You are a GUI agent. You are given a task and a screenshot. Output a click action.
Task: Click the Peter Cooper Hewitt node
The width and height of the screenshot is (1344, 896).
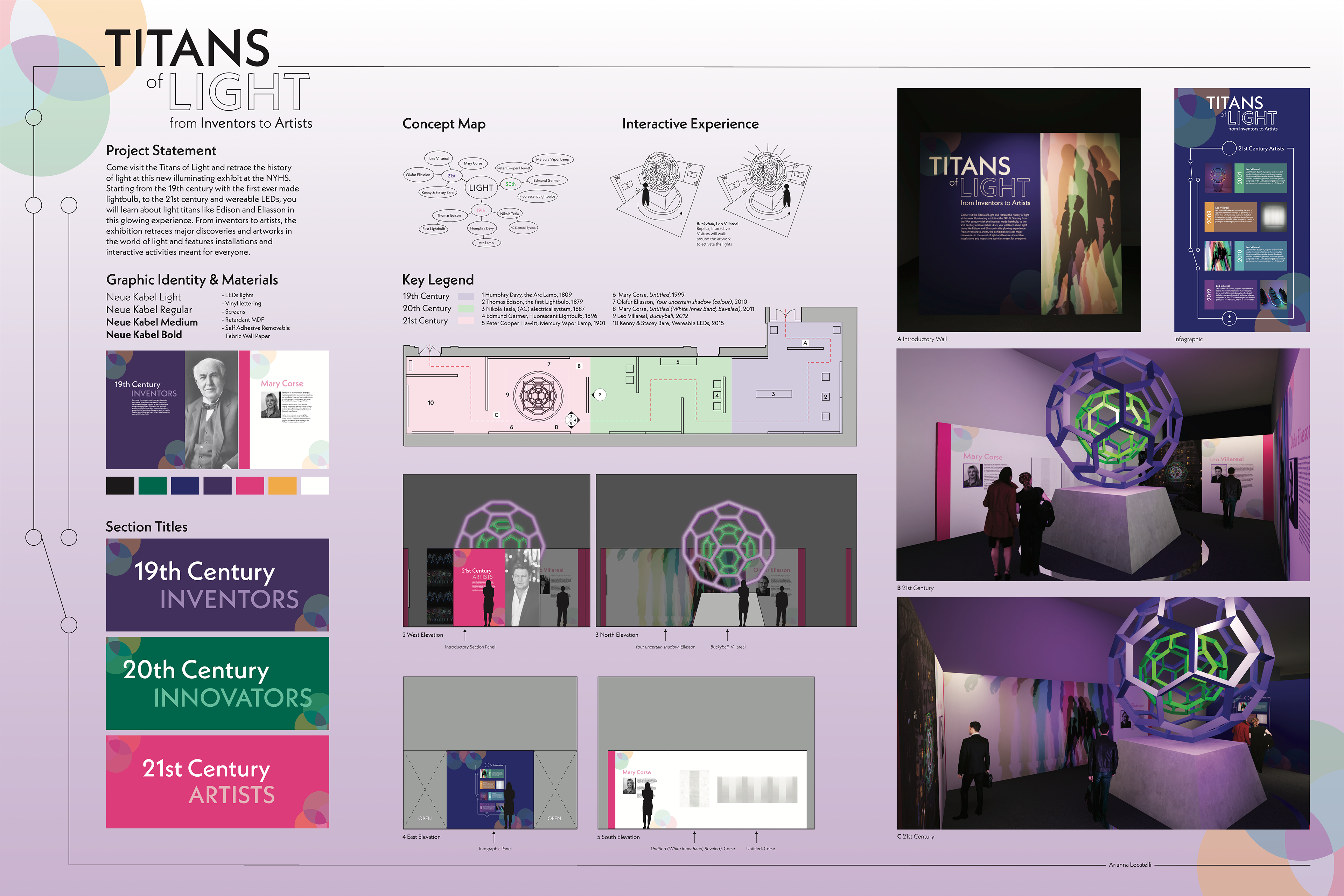point(514,168)
